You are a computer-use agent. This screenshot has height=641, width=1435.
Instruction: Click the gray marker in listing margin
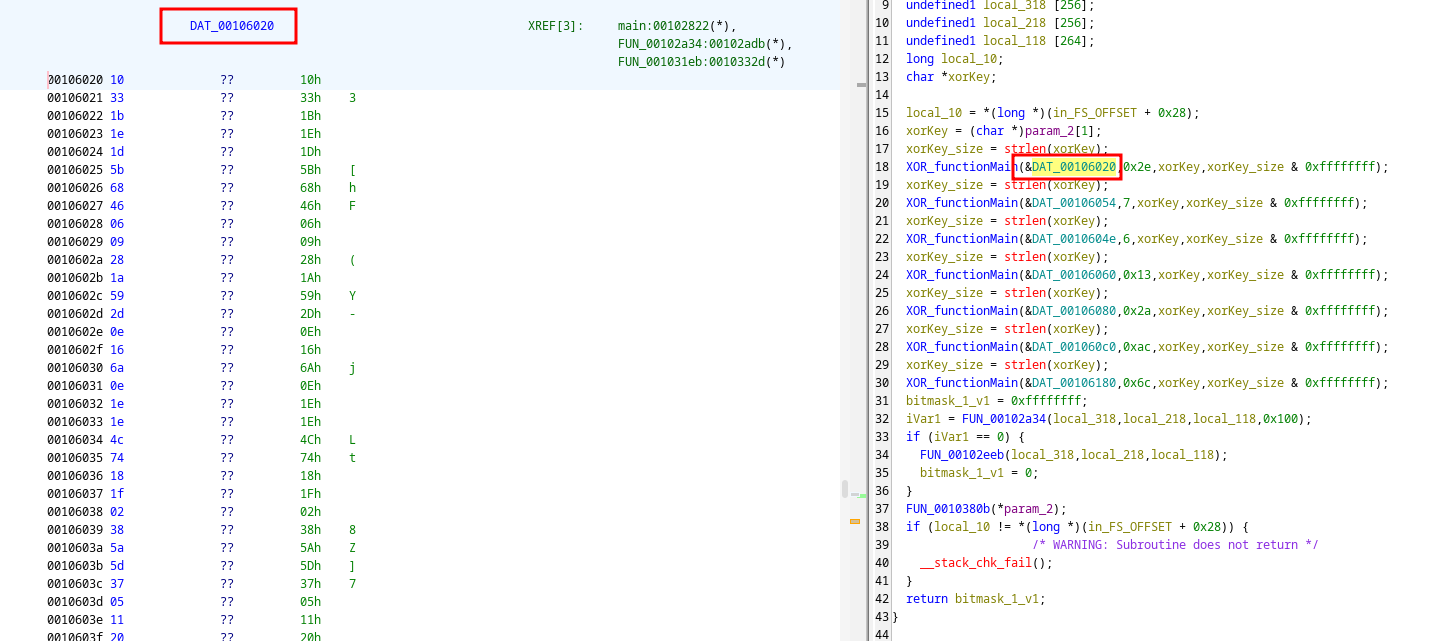pos(860,85)
